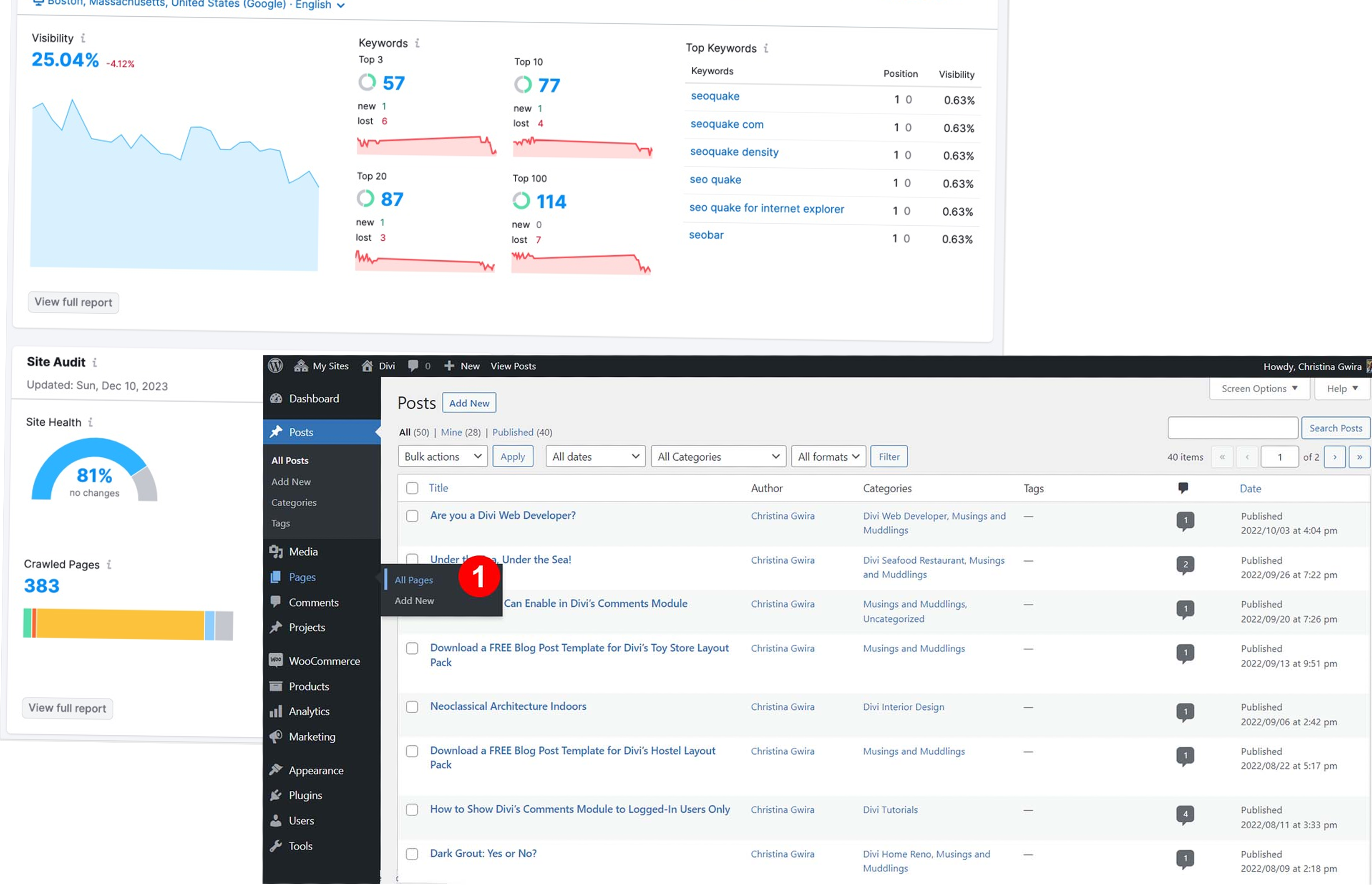
Task: Click the WordPress logo in admin bar
Action: (x=275, y=366)
